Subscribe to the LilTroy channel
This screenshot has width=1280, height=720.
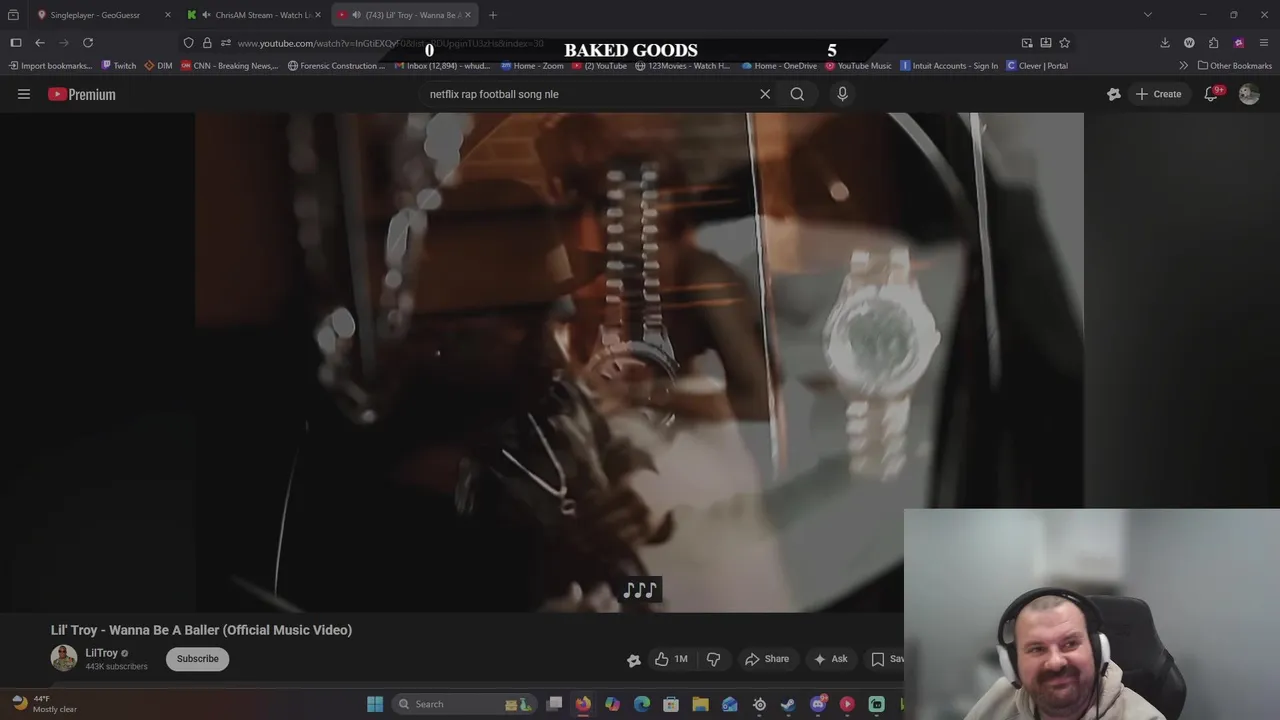pos(197,658)
